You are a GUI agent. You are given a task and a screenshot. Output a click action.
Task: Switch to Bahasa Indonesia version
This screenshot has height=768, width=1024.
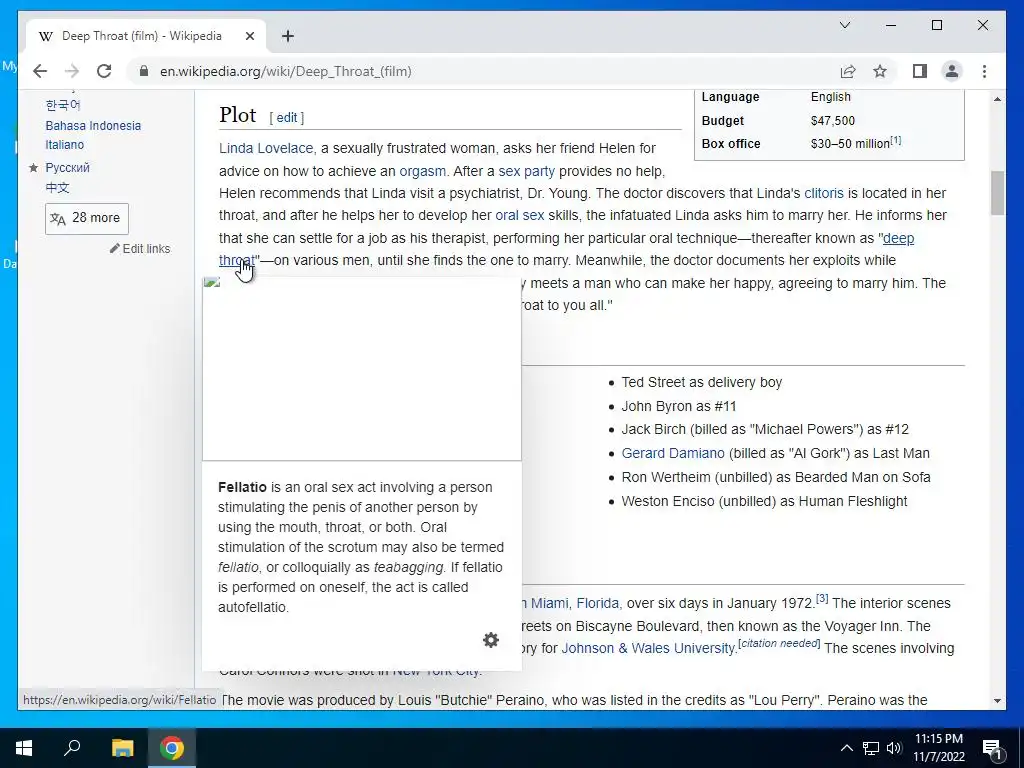[93, 125]
